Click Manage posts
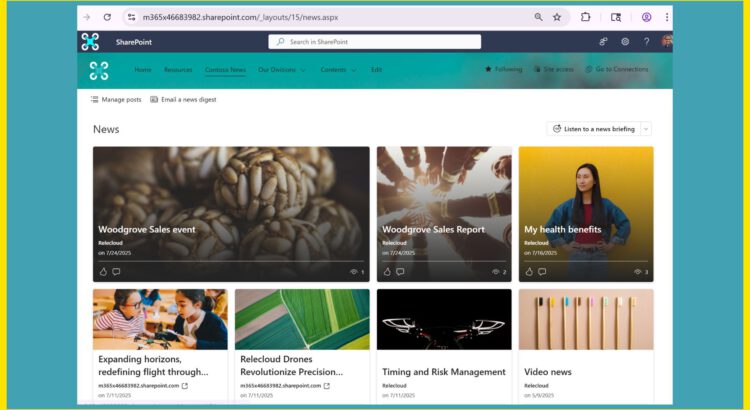The image size is (750, 410). (x=116, y=100)
